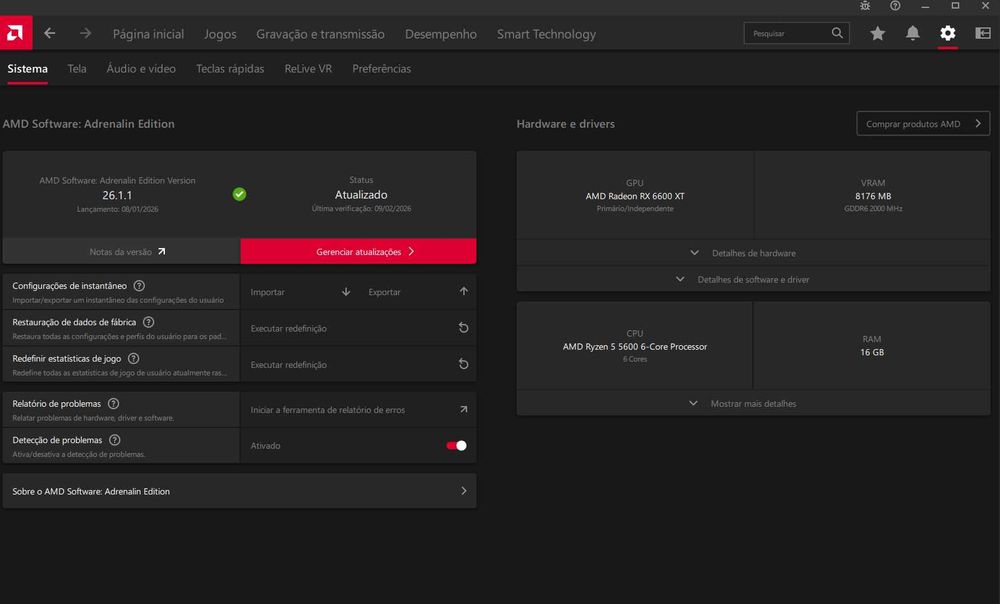This screenshot has width=1000, height=604.
Task: Click the Atualizado status text
Action: tap(361, 195)
